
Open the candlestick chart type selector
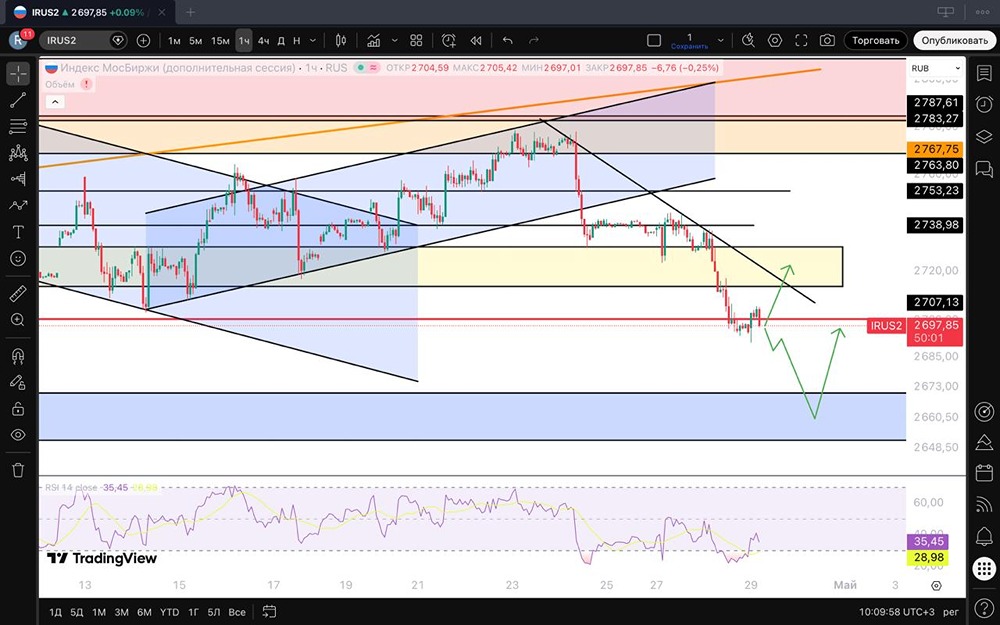[341, 40]
